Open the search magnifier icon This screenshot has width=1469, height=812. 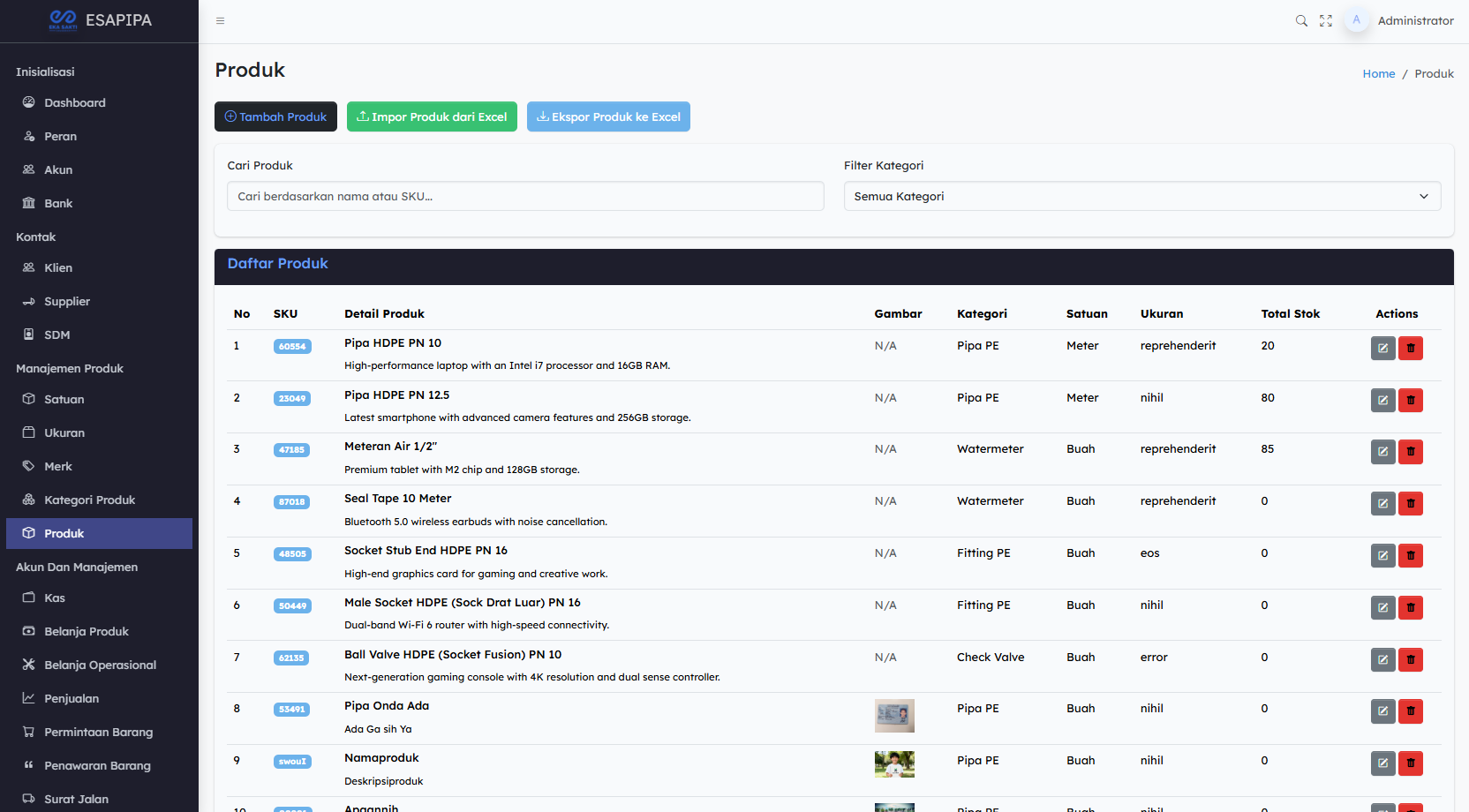pos(1301,20)
